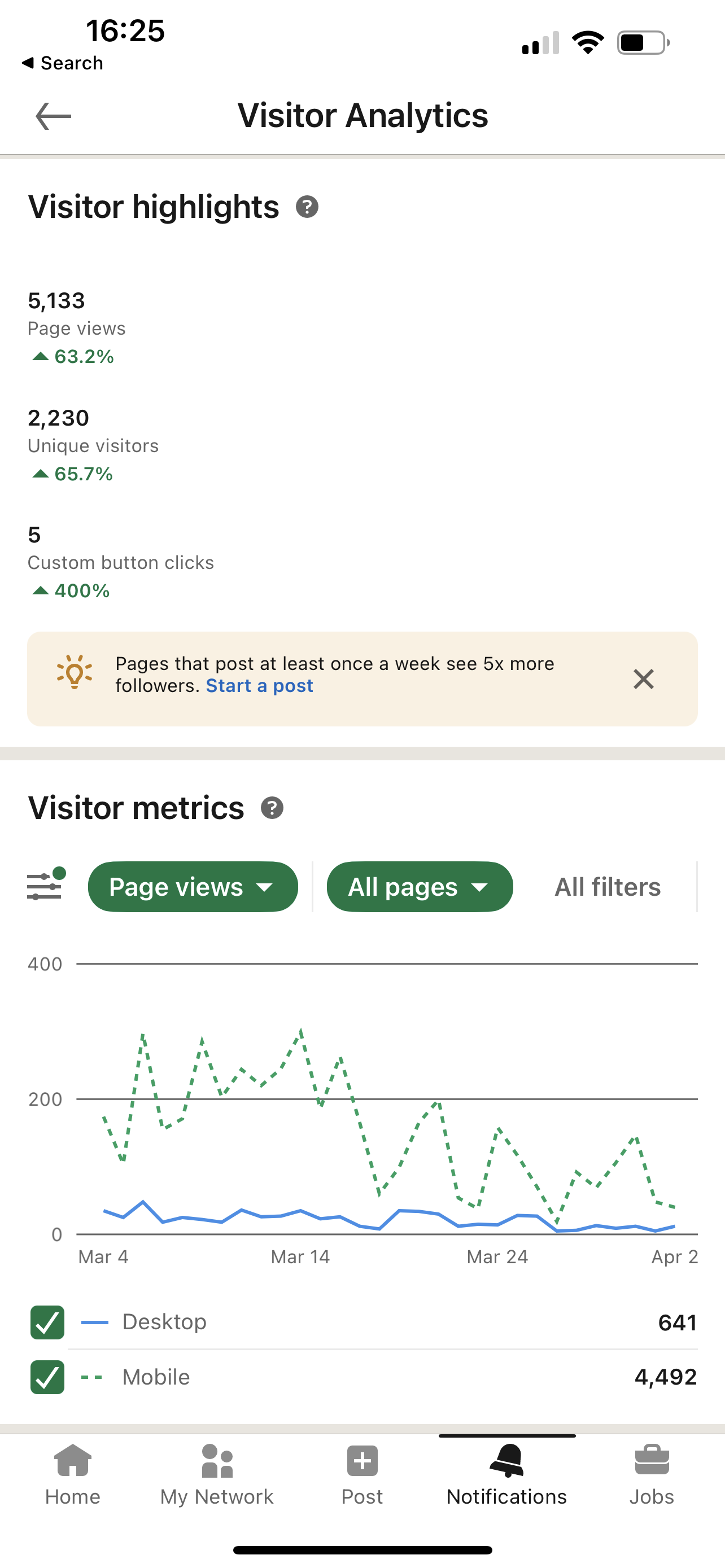725x1568 pixels.
Task: Open Visitor metrics help icon
Action: point(272,808)
